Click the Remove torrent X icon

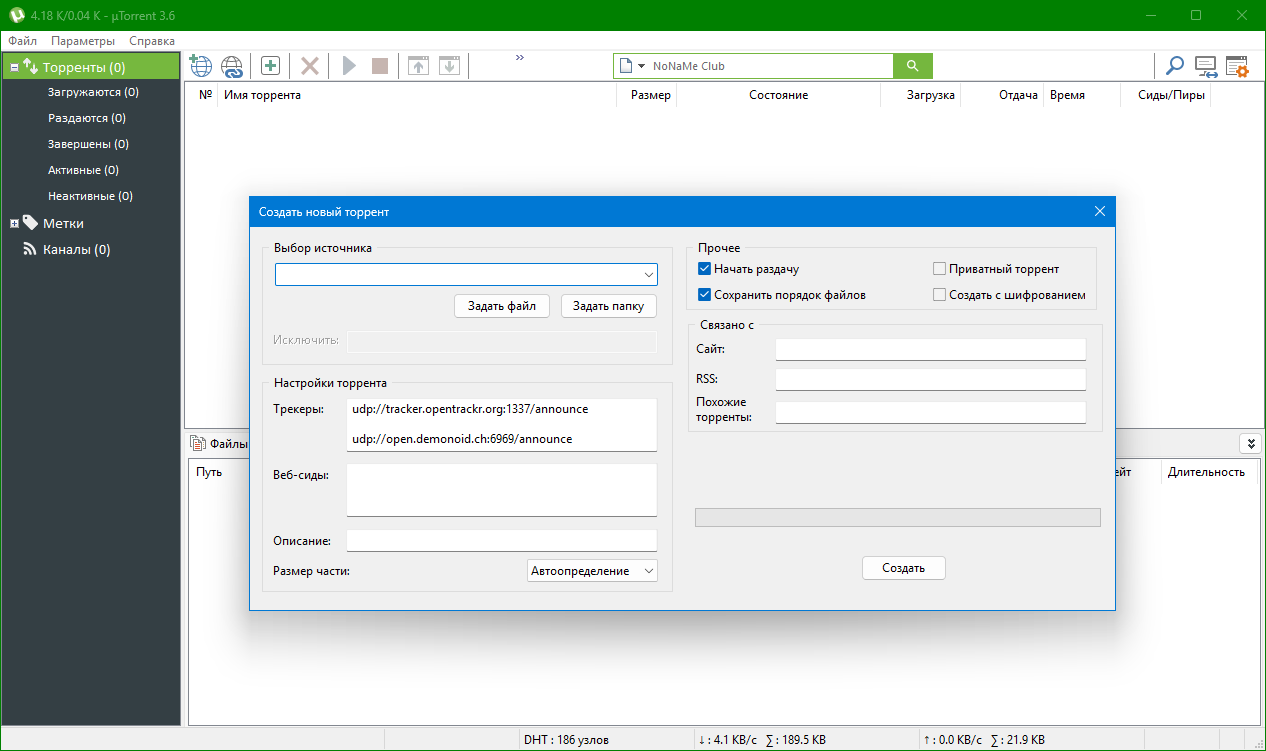click(x=310, y=66)
